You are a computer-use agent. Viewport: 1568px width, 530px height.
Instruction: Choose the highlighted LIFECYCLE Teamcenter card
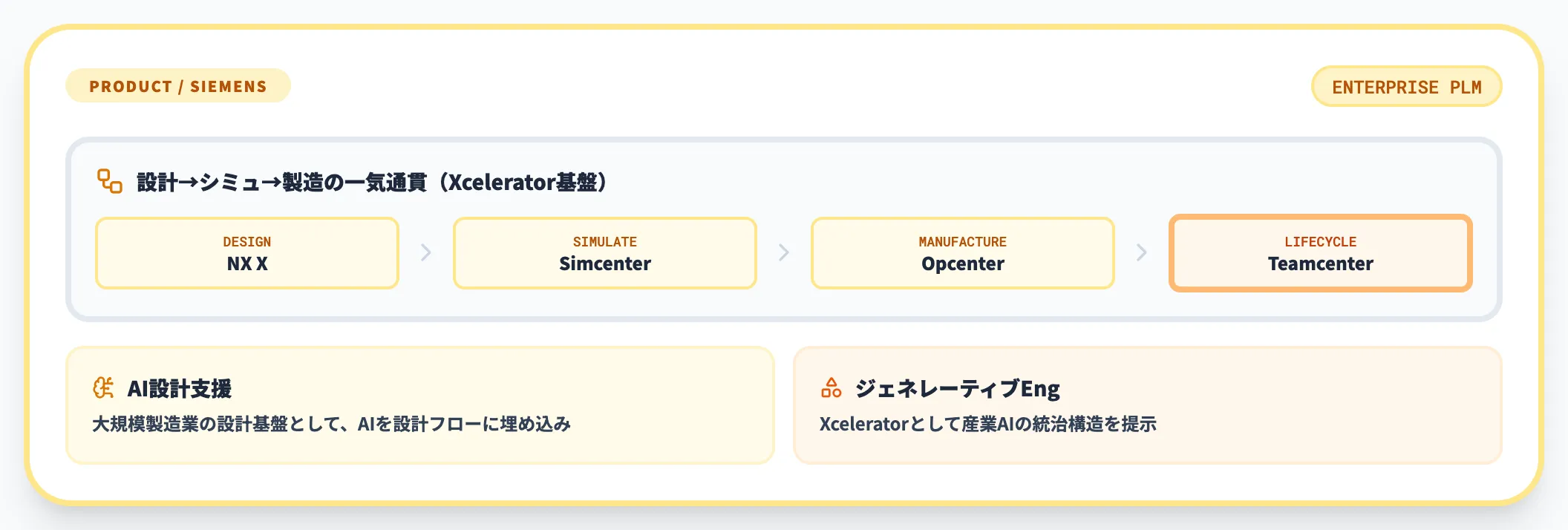[x=1321, y=253]
